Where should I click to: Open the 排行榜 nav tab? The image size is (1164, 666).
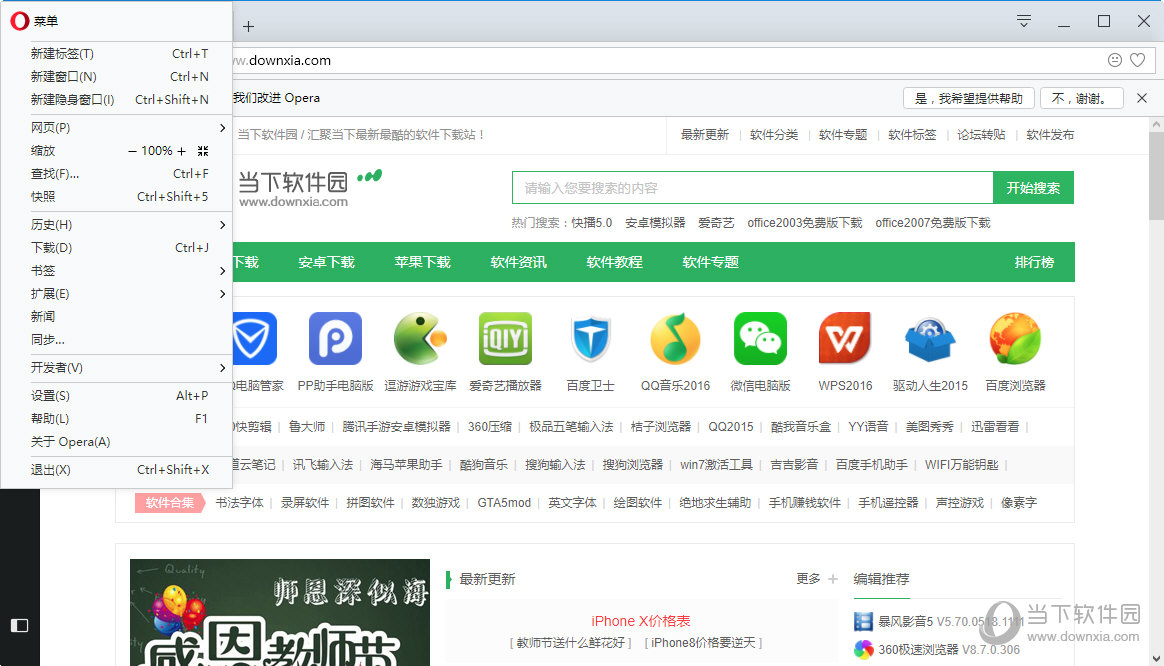click(1034, 262)
